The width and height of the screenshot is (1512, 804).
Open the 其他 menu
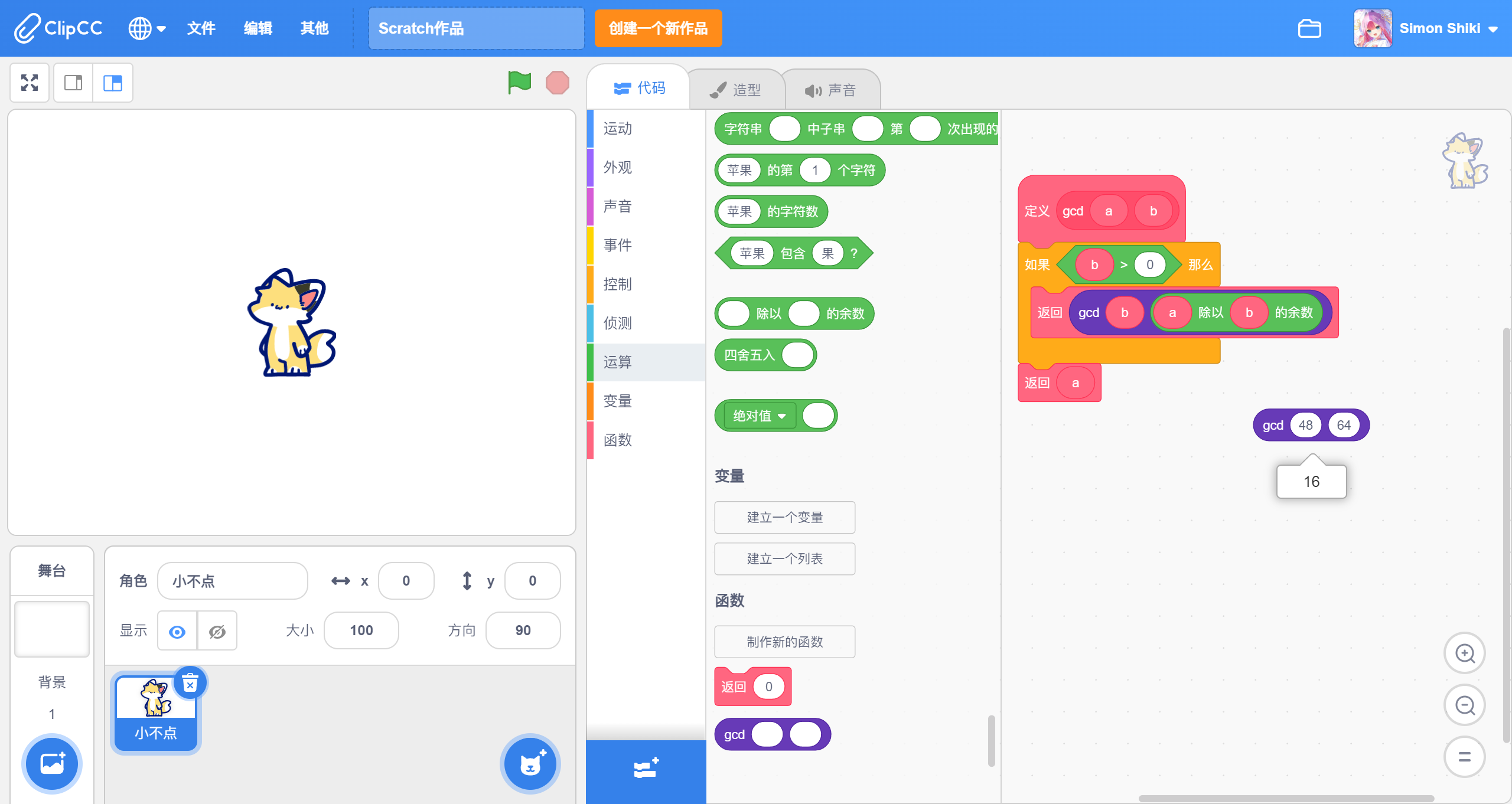point(314,28)
